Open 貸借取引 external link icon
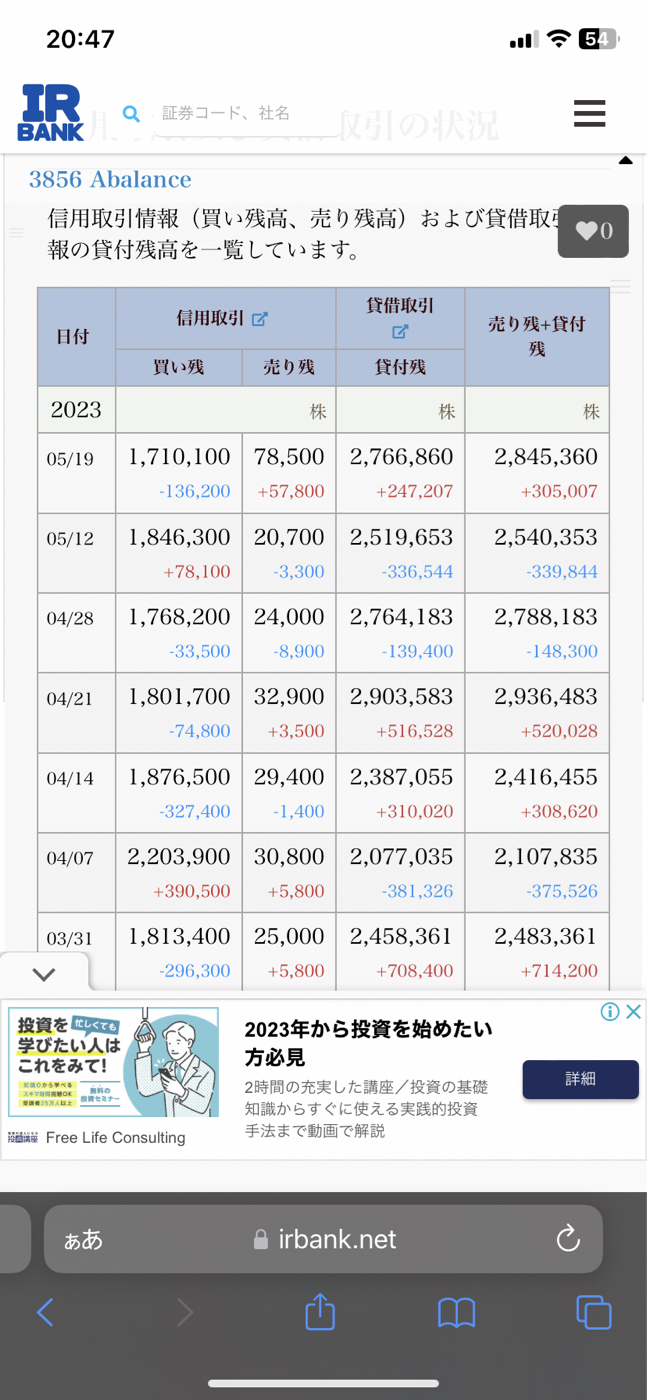Image resolution: width=647 pixels, height=1400 pixels. (x=400, y=331)
